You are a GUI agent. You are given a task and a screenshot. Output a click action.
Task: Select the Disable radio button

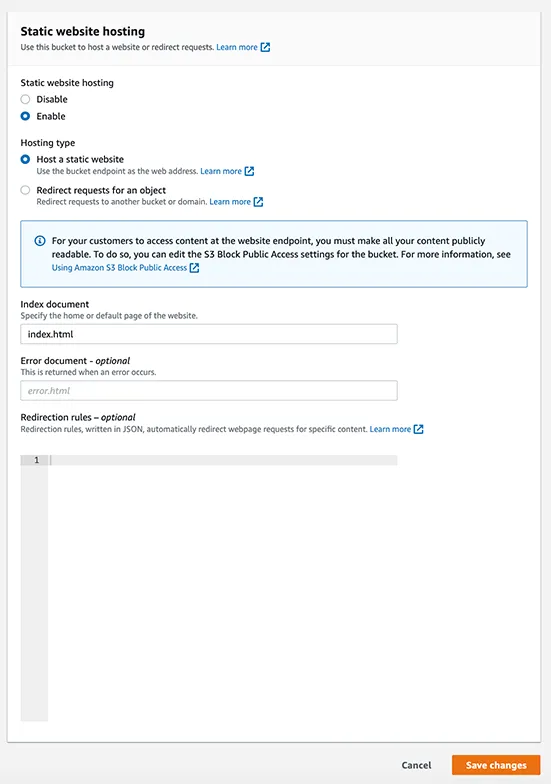click(x=25, y=99)
